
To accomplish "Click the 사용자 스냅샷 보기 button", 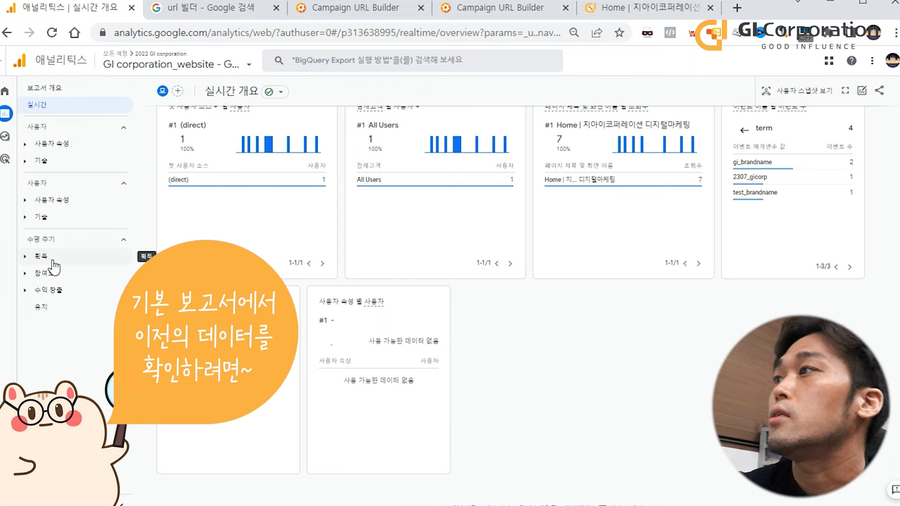I will click(797, 91).
